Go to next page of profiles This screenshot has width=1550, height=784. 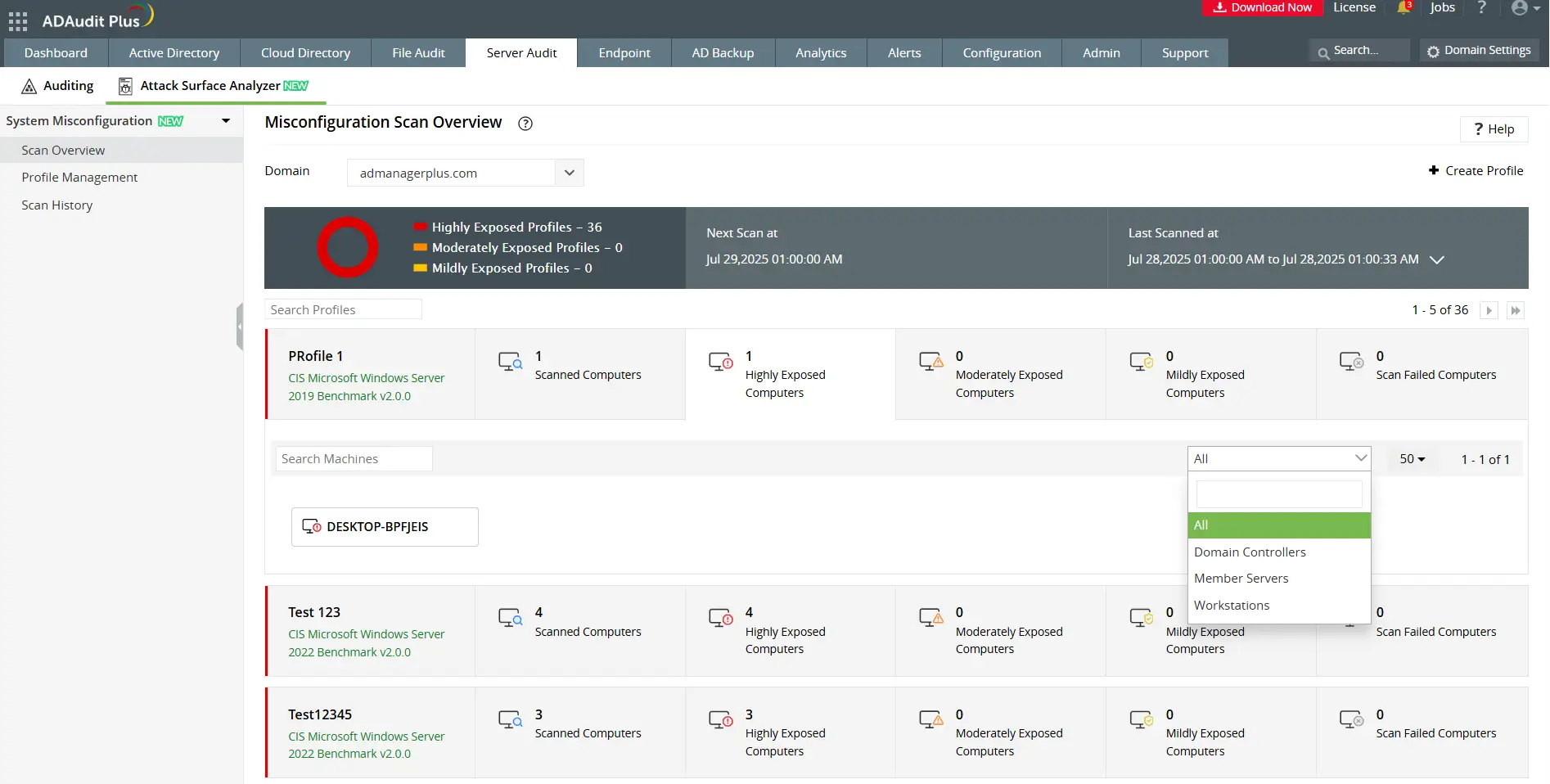(1489, 311)
